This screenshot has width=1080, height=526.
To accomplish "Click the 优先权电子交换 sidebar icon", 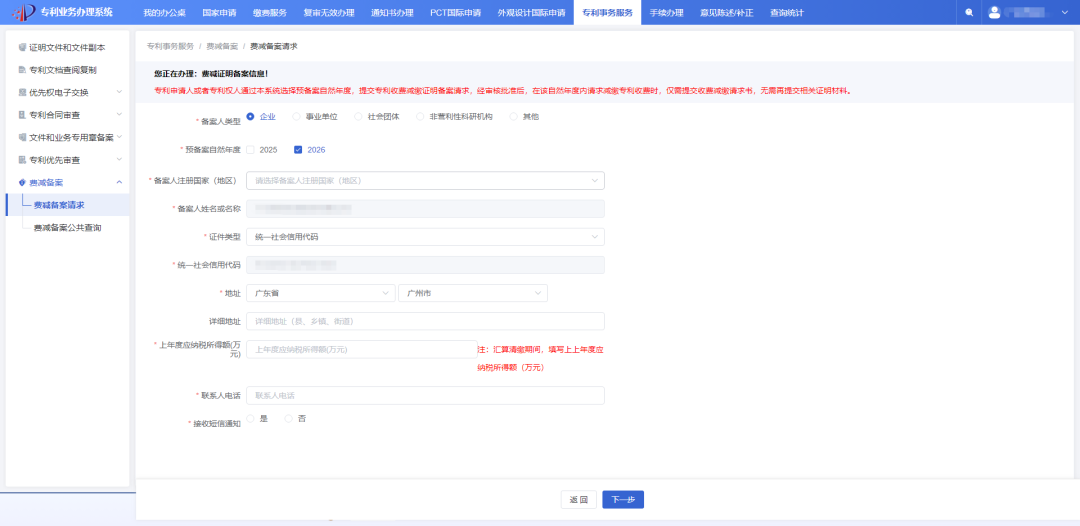I will tap(22, 92).
